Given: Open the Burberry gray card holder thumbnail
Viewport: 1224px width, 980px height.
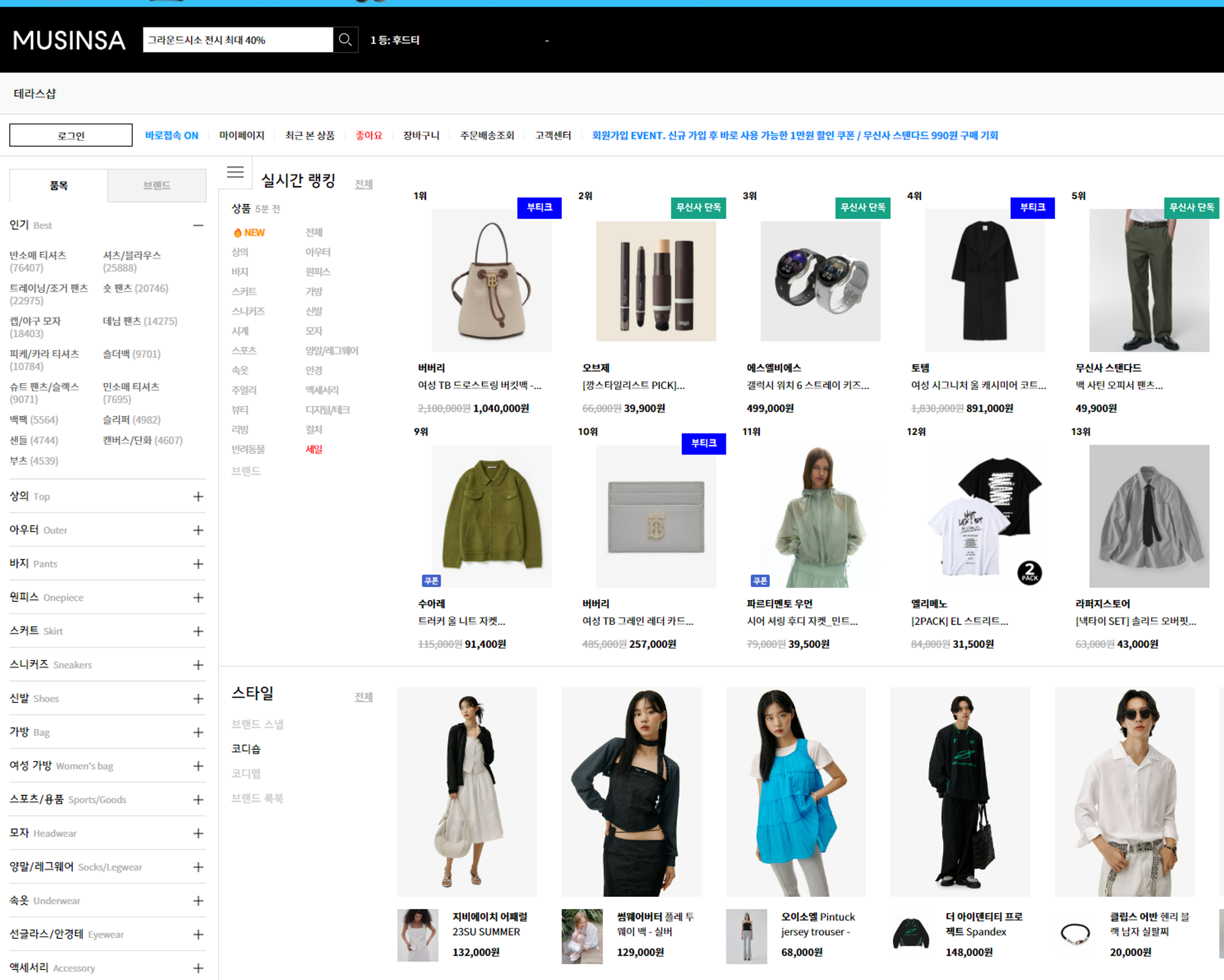Looking at the screenshot, I should 656,516.
